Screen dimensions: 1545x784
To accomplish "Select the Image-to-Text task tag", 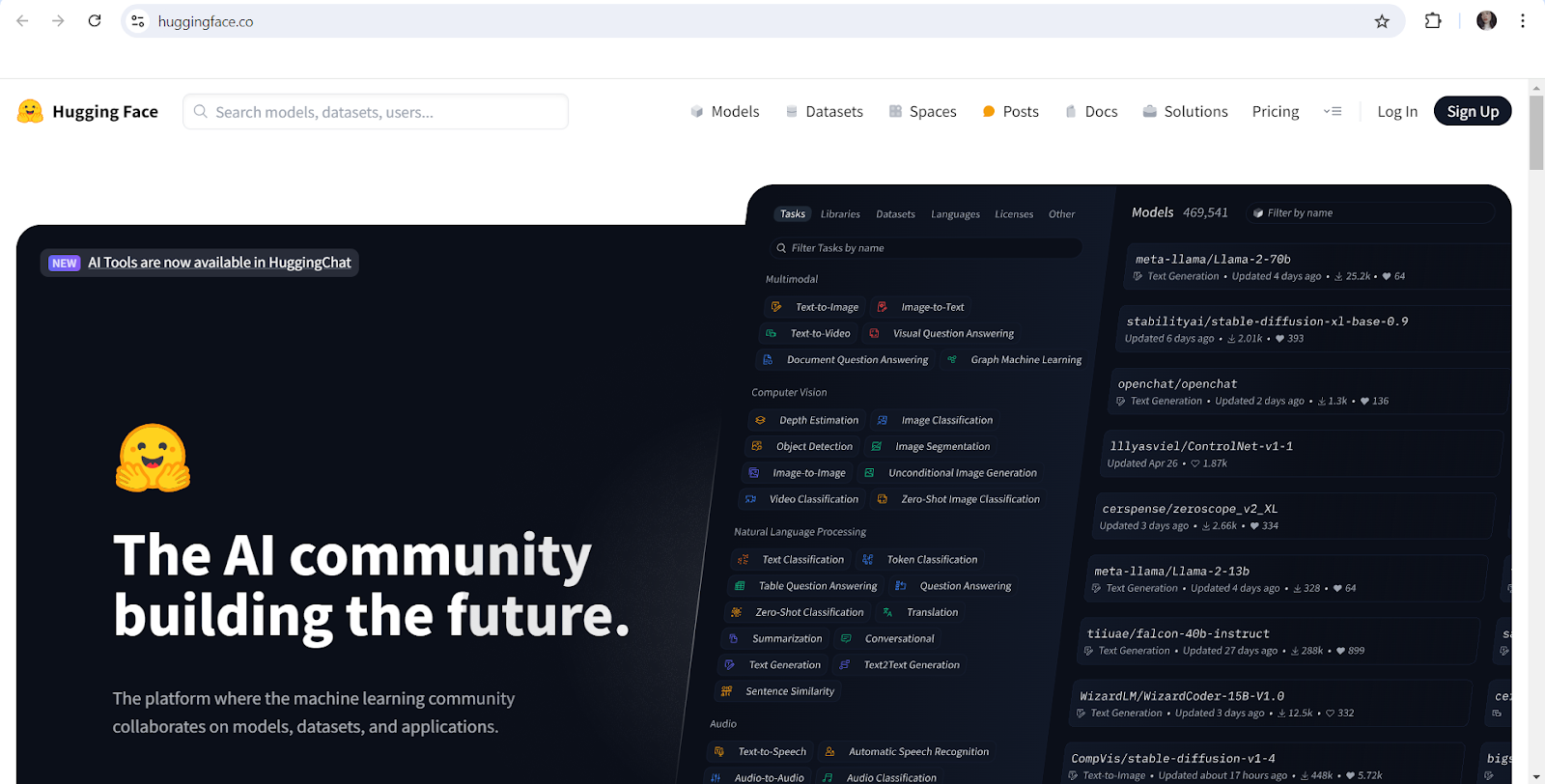I will coord(921,307).
